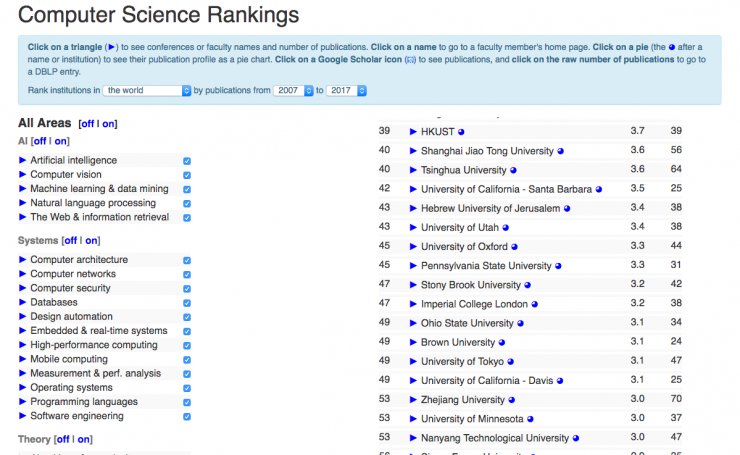Viewport: 740px width, 455px height.
Task: Click pie icon next to Tsinghua University
Action: click(513, 170)
